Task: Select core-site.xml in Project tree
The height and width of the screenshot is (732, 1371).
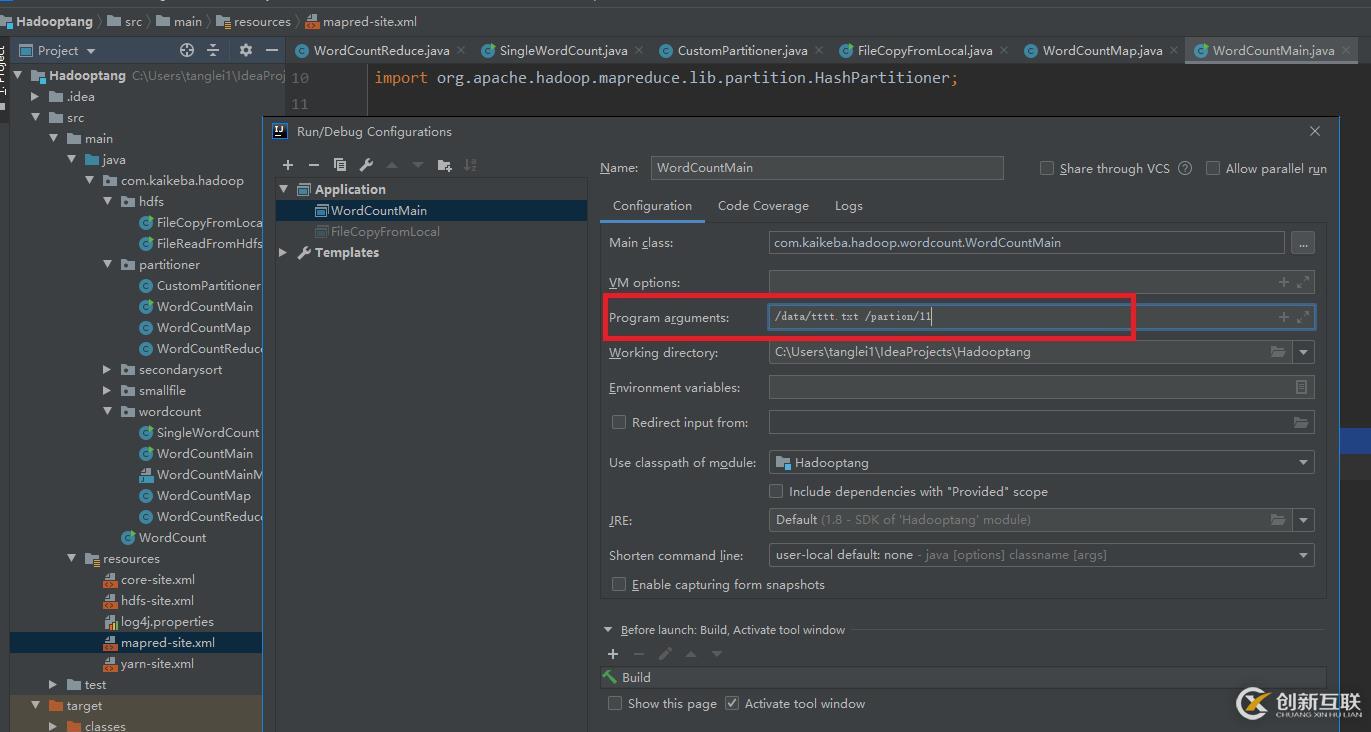Action: [158, 579]
